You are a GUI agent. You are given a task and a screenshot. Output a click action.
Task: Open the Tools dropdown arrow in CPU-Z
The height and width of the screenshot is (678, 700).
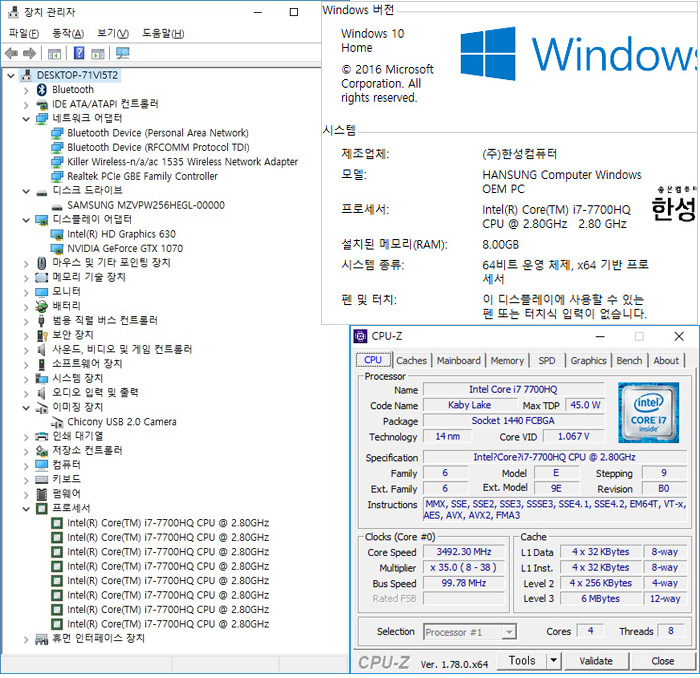pyautogui.click(x=554, y=660)
